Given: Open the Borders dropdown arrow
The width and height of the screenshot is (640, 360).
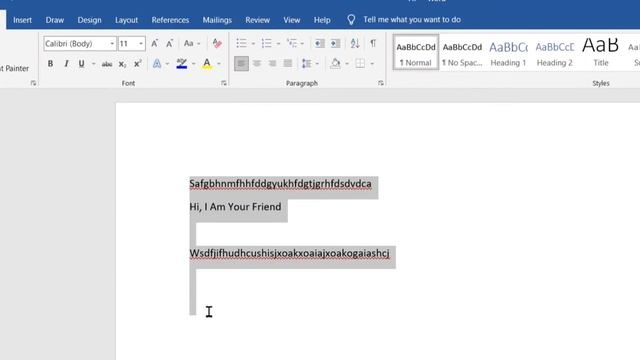Looking at the screenshot, I should (x=372, y=64).
